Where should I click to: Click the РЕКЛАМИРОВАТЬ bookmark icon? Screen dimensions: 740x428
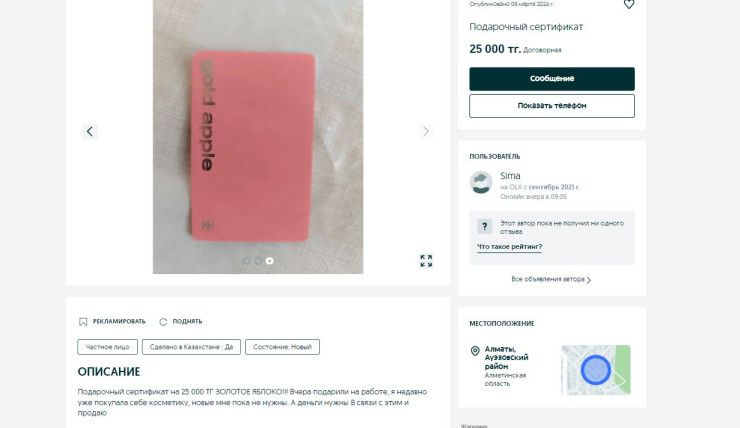coord(83,322)
